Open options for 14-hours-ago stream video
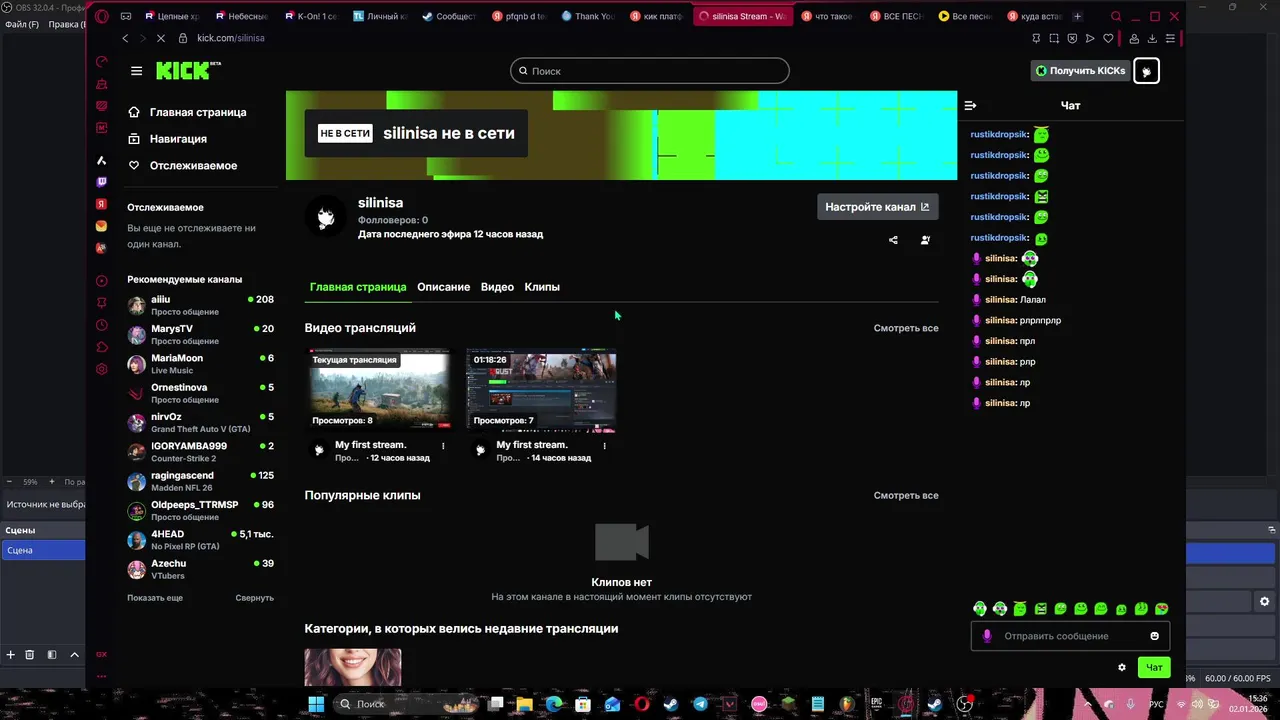The height and width of the screenshot is (720, 1280). [605, 446]
